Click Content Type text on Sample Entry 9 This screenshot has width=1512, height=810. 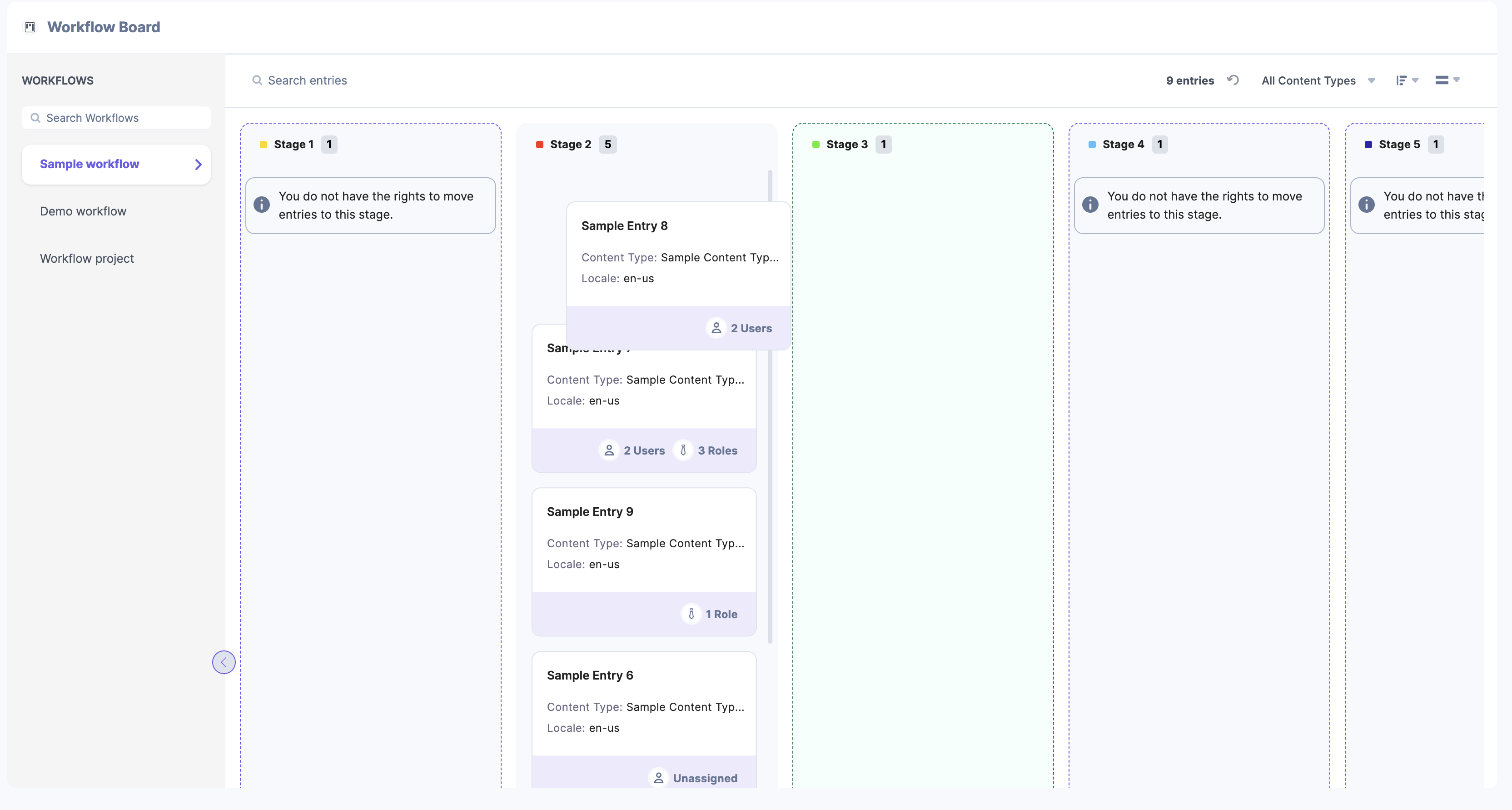(645, 543)
